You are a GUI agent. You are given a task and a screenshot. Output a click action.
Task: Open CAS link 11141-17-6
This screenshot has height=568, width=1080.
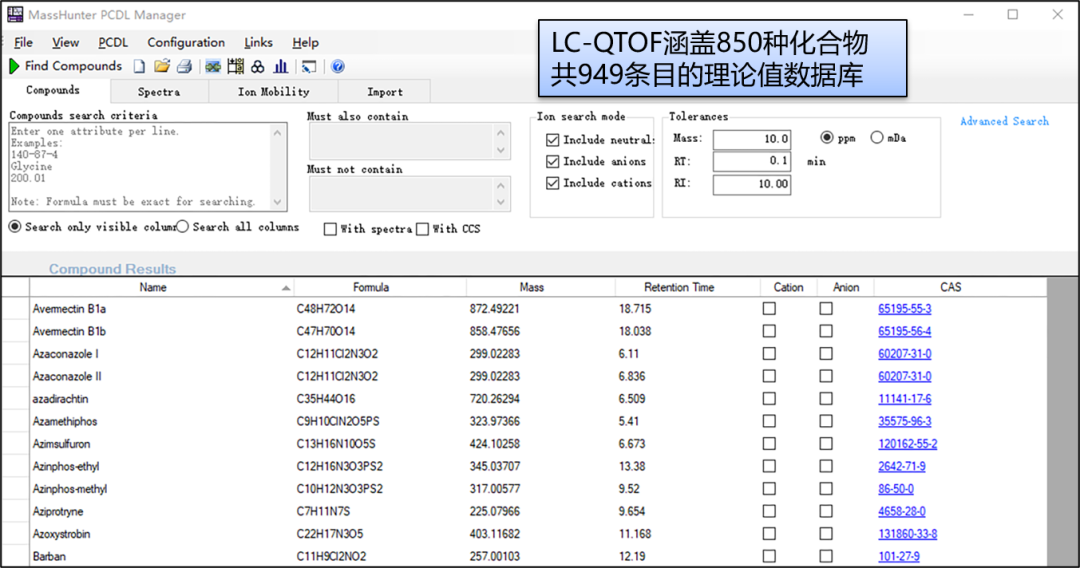(x=904, y=399)
